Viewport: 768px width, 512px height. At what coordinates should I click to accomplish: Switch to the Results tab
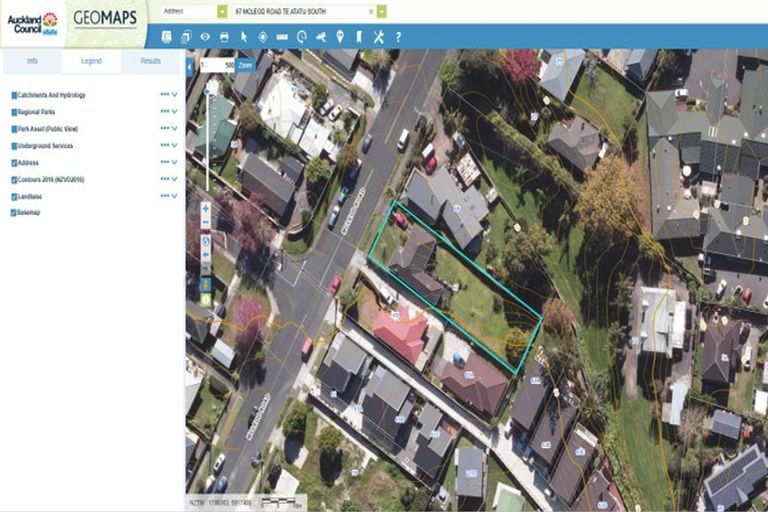(150, 61)
